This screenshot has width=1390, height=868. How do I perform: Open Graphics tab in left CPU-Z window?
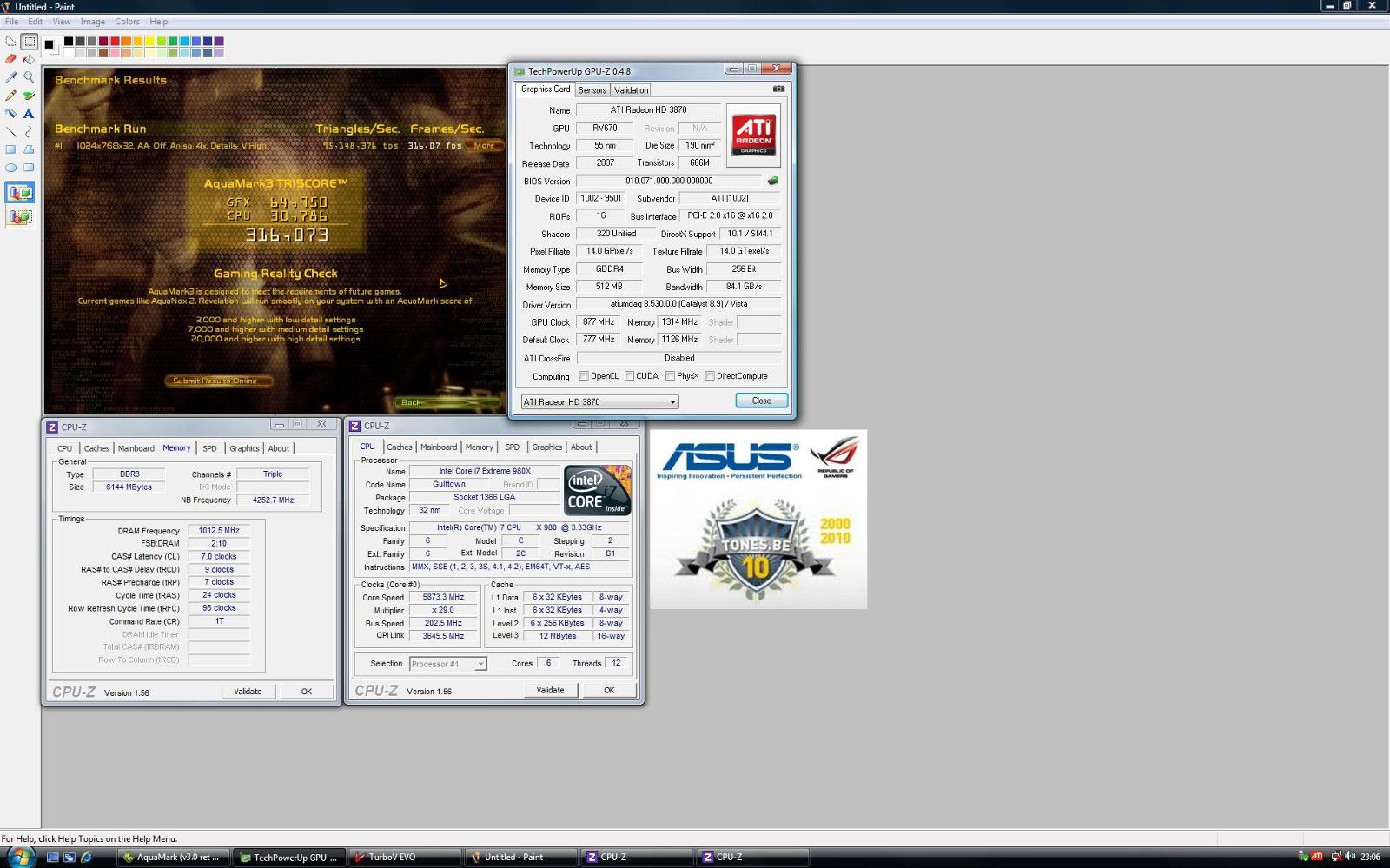(x=244, y=448)
